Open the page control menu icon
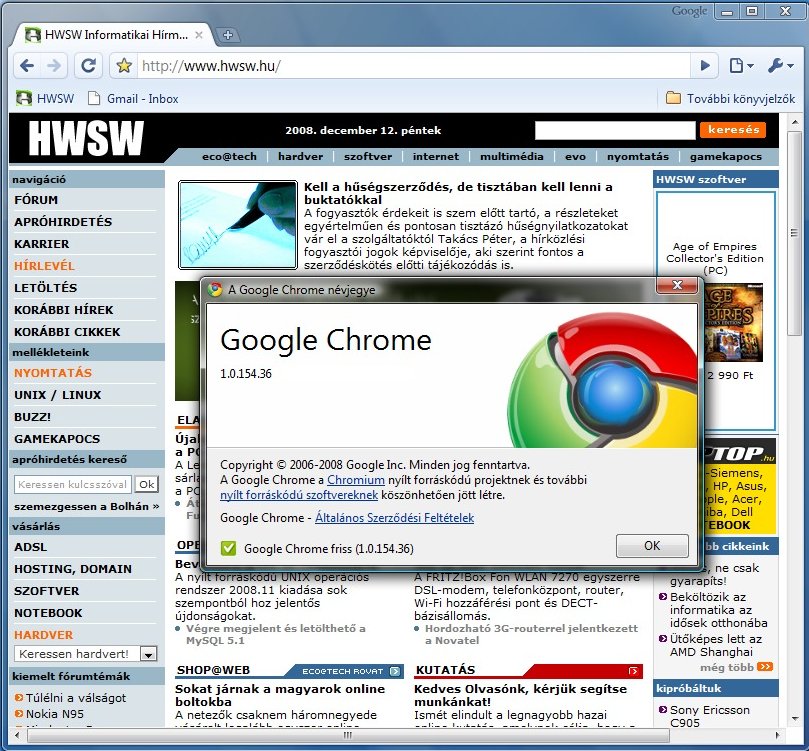809x751 pixels. point(741,66)
